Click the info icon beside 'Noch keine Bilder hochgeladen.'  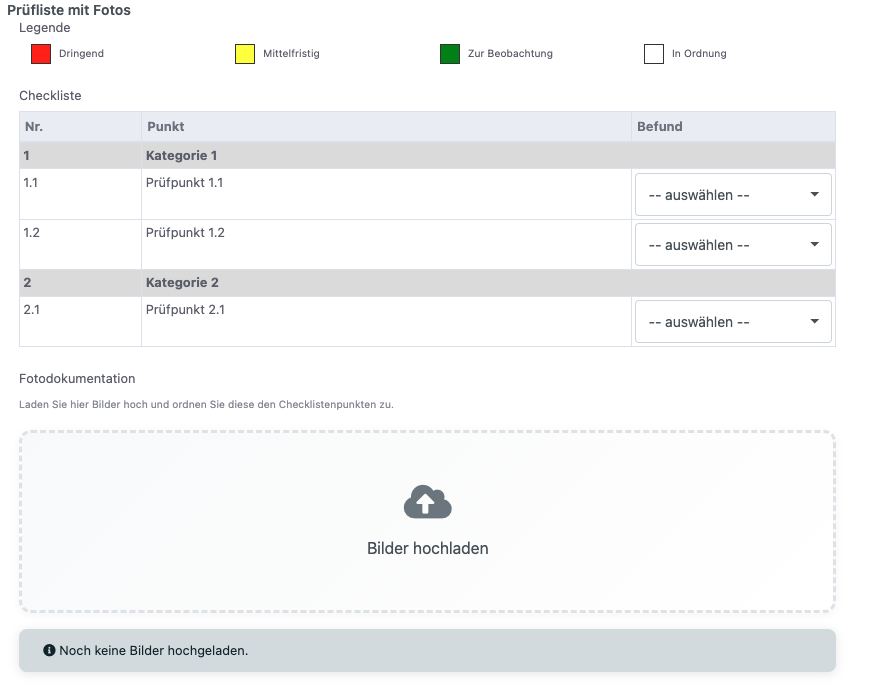[49, 650]
